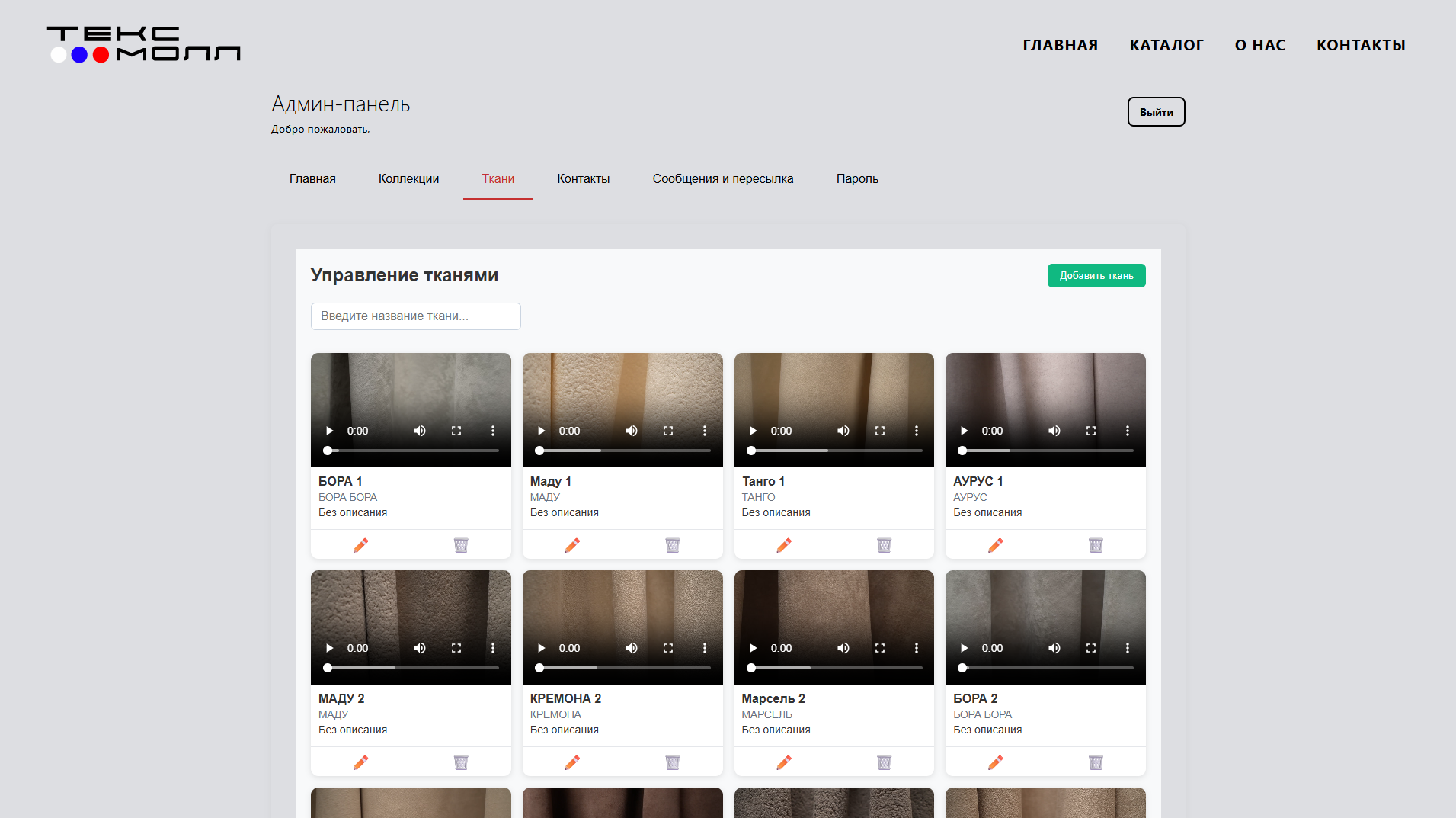
Task: Open more options on КРЕМОНА 2 video
Action: pos(705,648)
